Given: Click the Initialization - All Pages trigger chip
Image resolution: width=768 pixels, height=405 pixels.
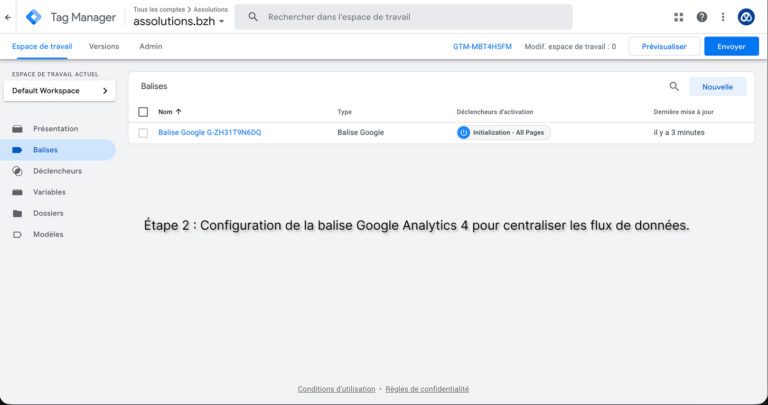Looking at the screenshot, I should coord(504,133).
